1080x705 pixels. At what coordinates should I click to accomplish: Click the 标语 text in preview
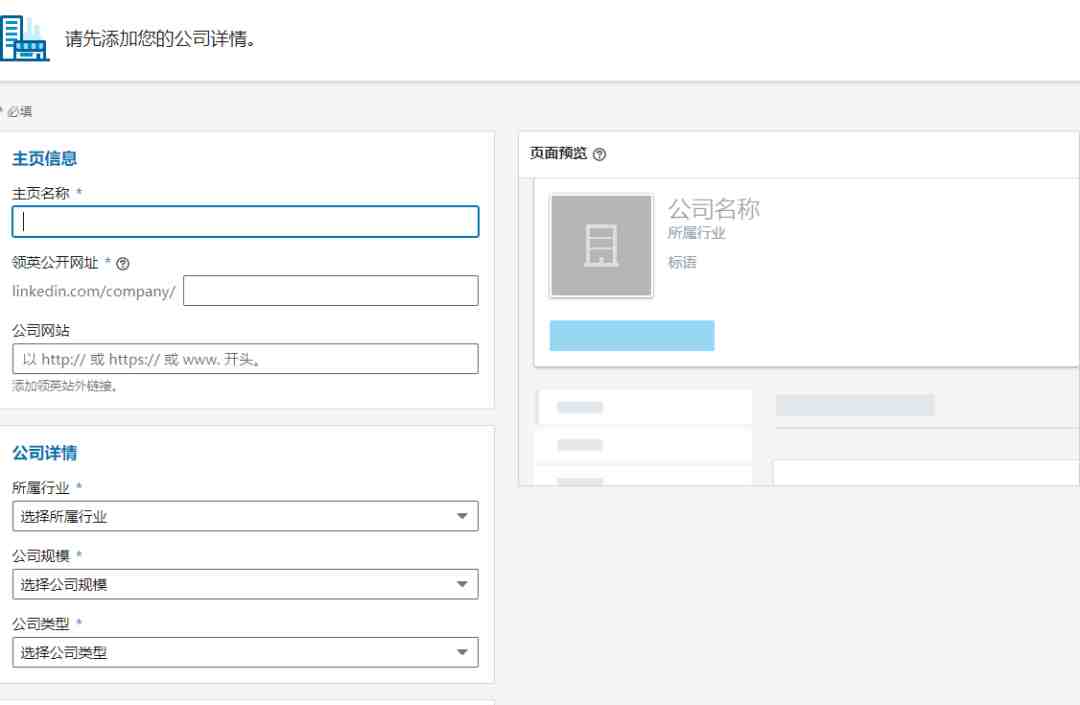tap(682, 262)
